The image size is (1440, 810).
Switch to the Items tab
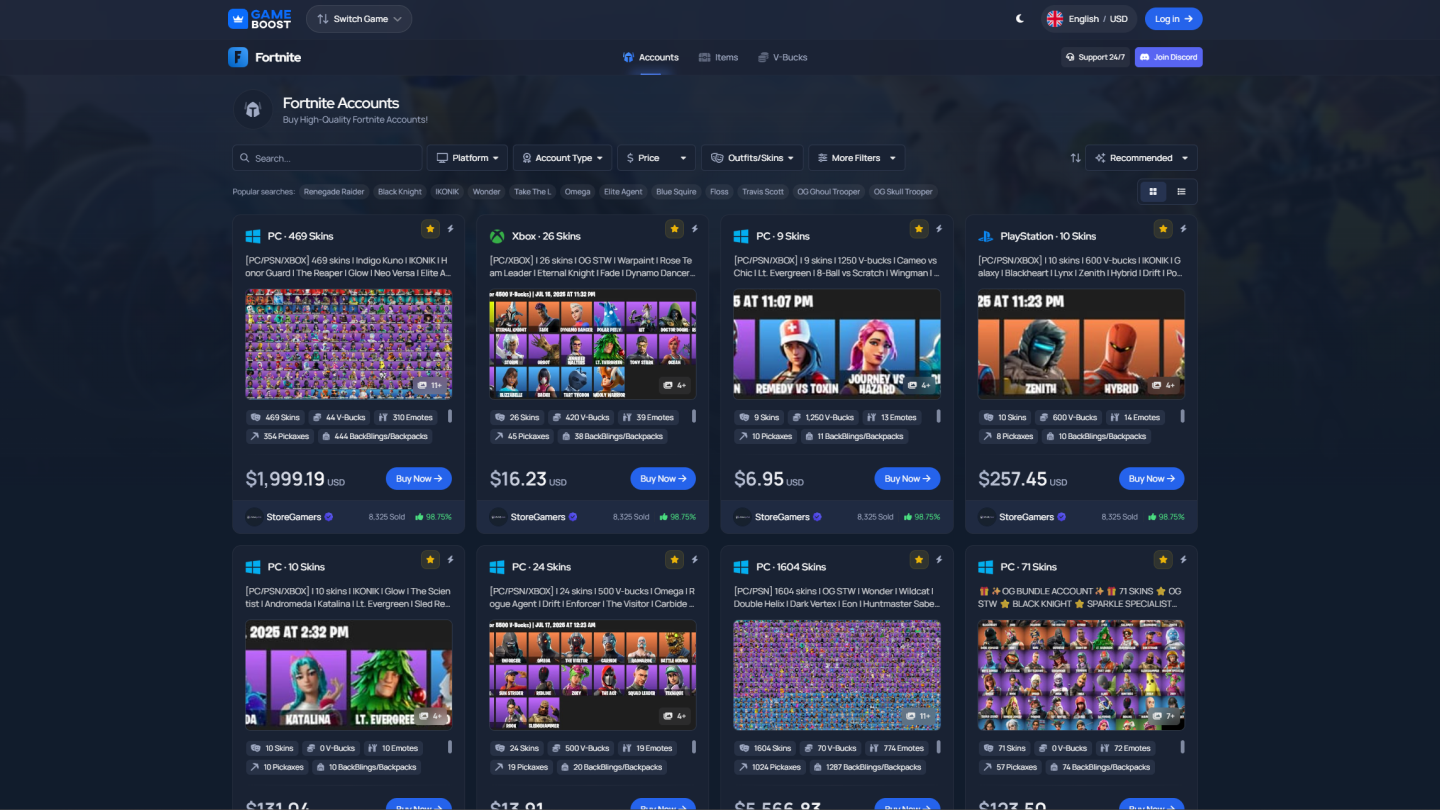click(718, 57)
